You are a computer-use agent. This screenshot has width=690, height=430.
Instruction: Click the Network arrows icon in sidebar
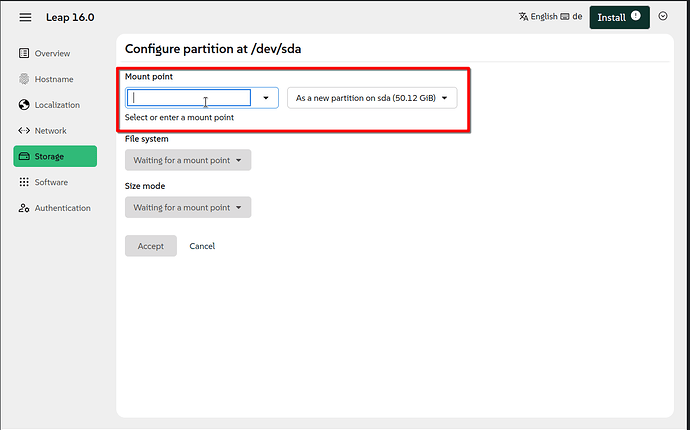[25, 131]
